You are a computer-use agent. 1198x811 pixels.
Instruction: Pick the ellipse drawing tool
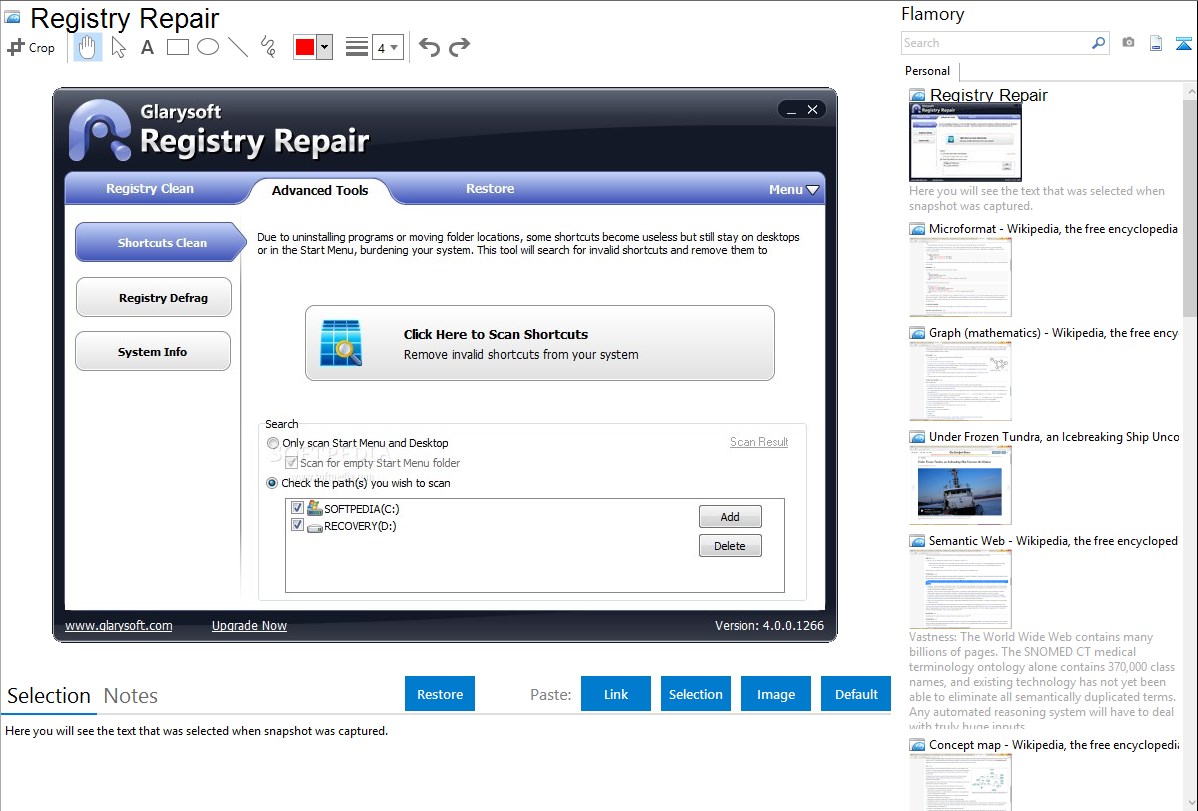point(208,47)
